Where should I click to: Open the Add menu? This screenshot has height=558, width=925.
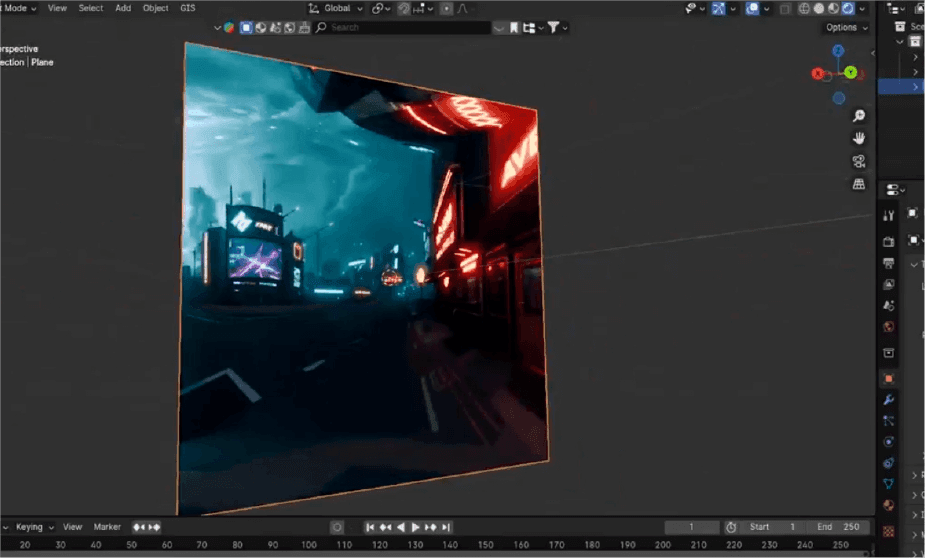(123, 8)
